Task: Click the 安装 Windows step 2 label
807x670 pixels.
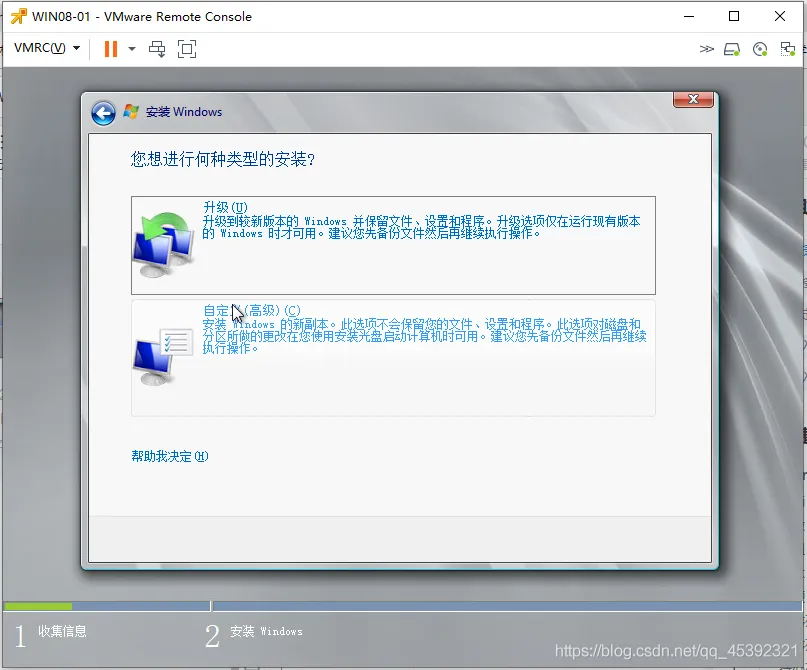Action: [x=266, y=631]
